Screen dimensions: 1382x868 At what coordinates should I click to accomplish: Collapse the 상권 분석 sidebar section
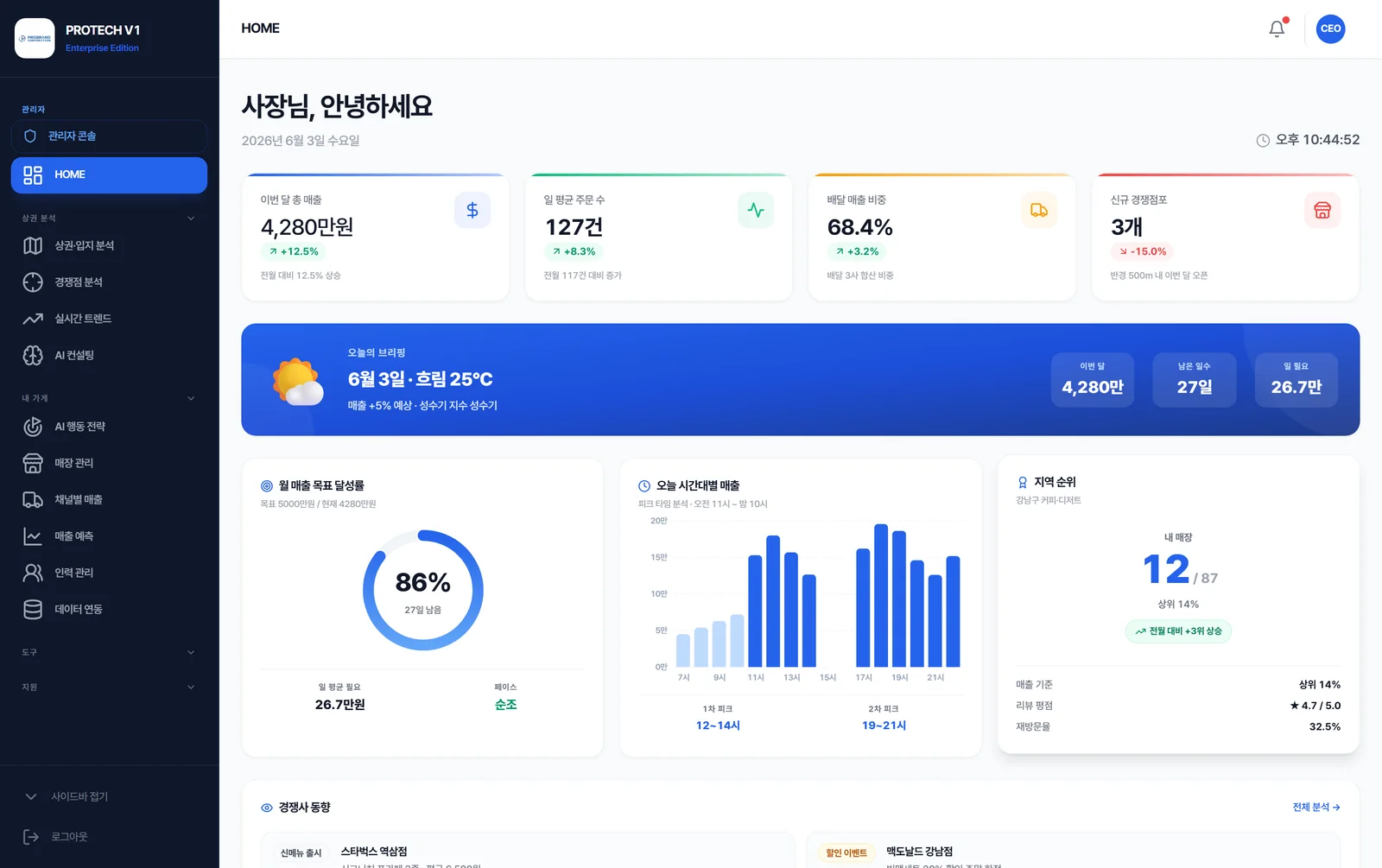click(109, 219)
